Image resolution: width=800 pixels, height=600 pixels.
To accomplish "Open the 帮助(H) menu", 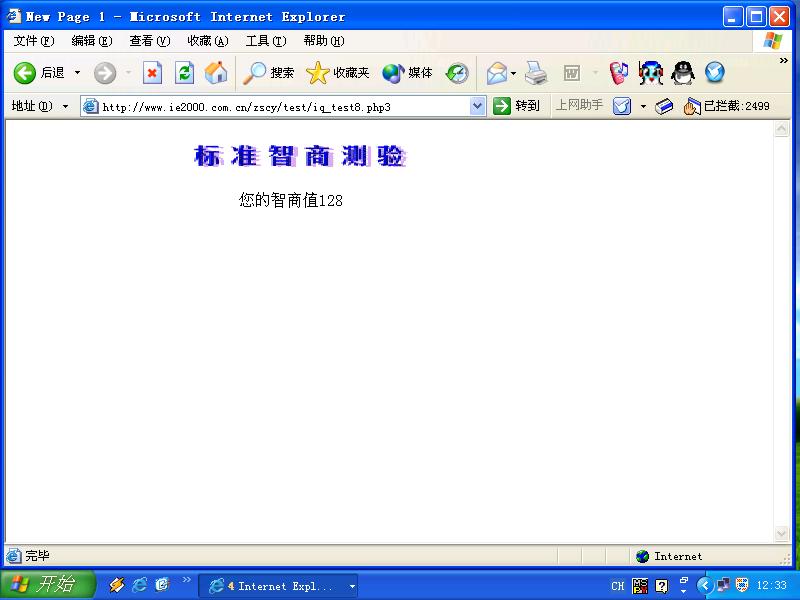I will point(324,41).
